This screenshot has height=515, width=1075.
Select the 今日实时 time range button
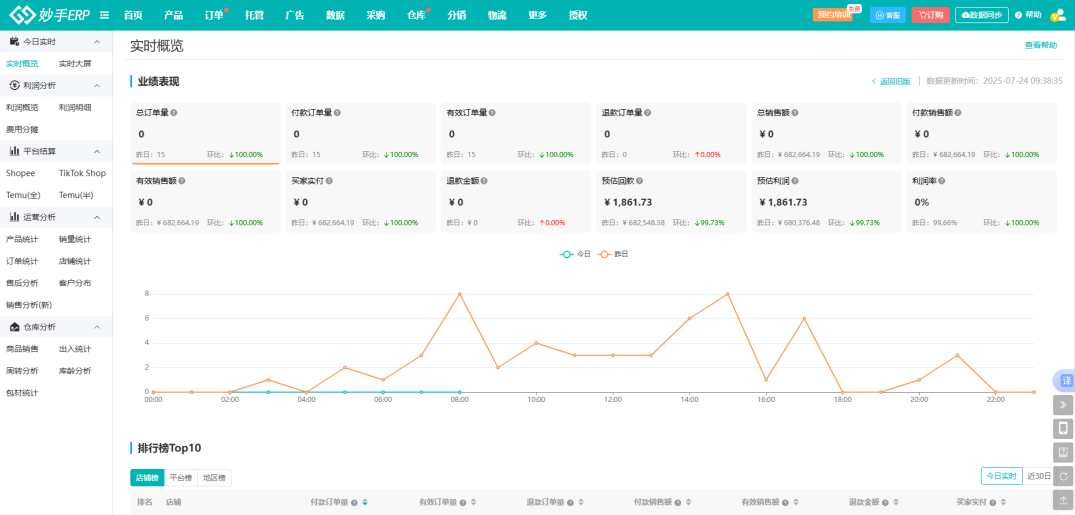point(1002,476)
